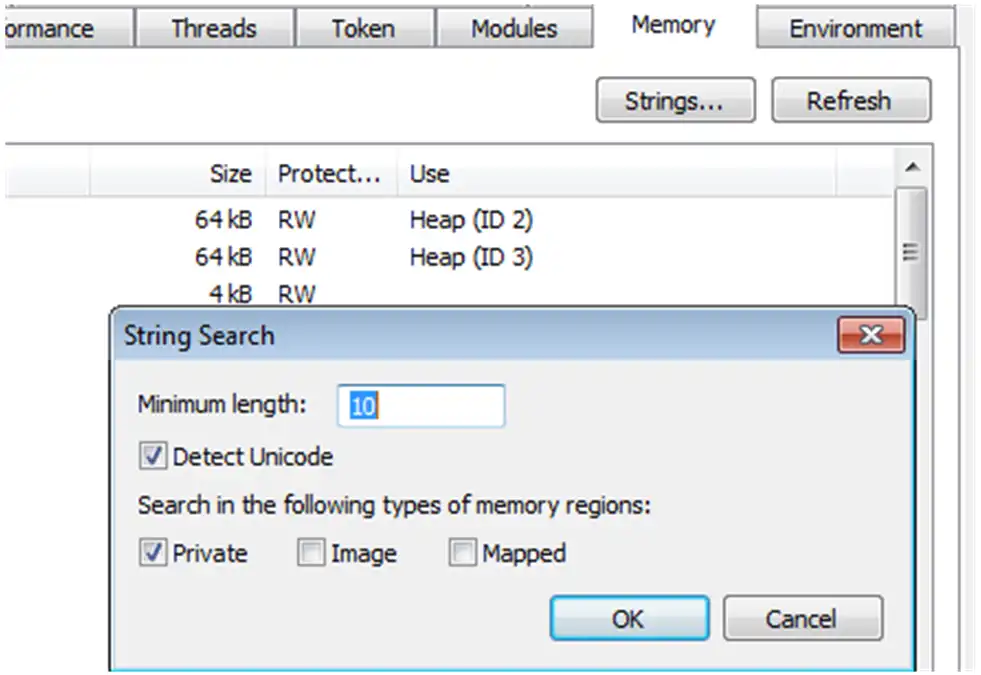Click the Refresh button
Screen dimensions: 981x675
[851, 100]
